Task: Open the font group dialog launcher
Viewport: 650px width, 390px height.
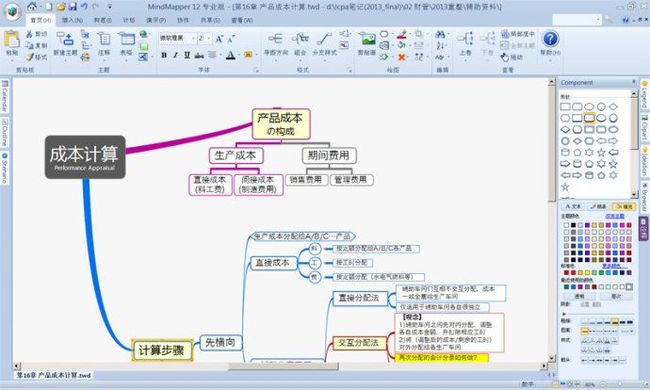Action: coord(256,70)
